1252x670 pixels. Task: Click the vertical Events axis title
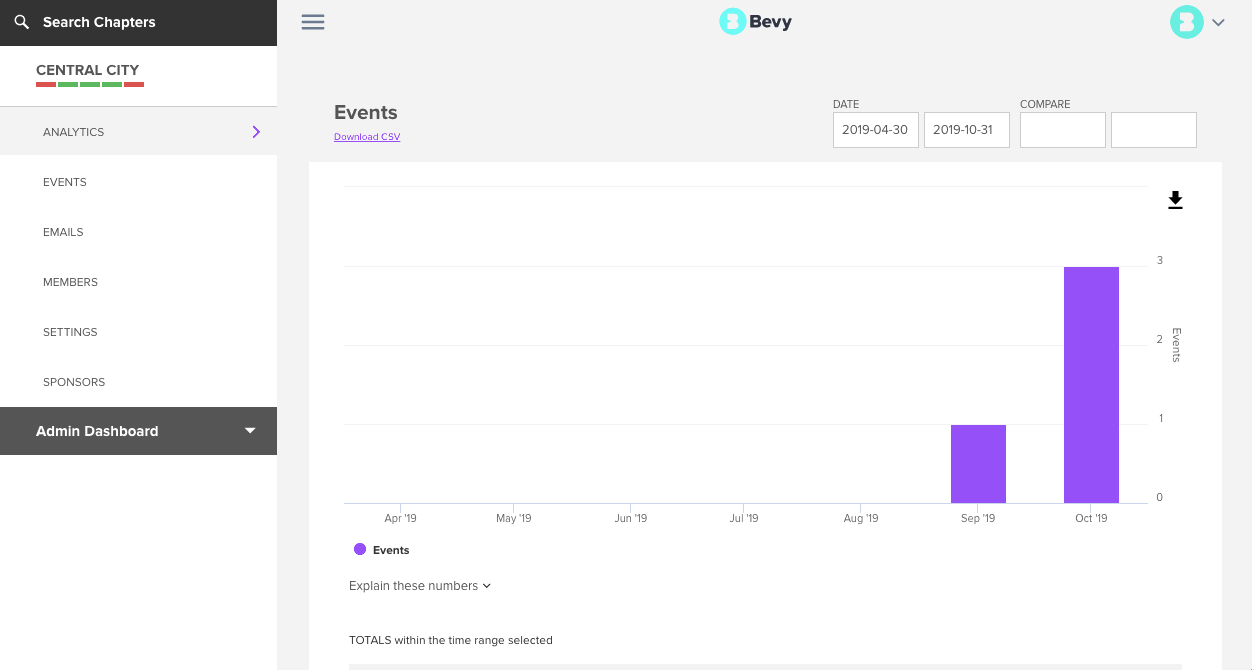[x=1176, y=345]
